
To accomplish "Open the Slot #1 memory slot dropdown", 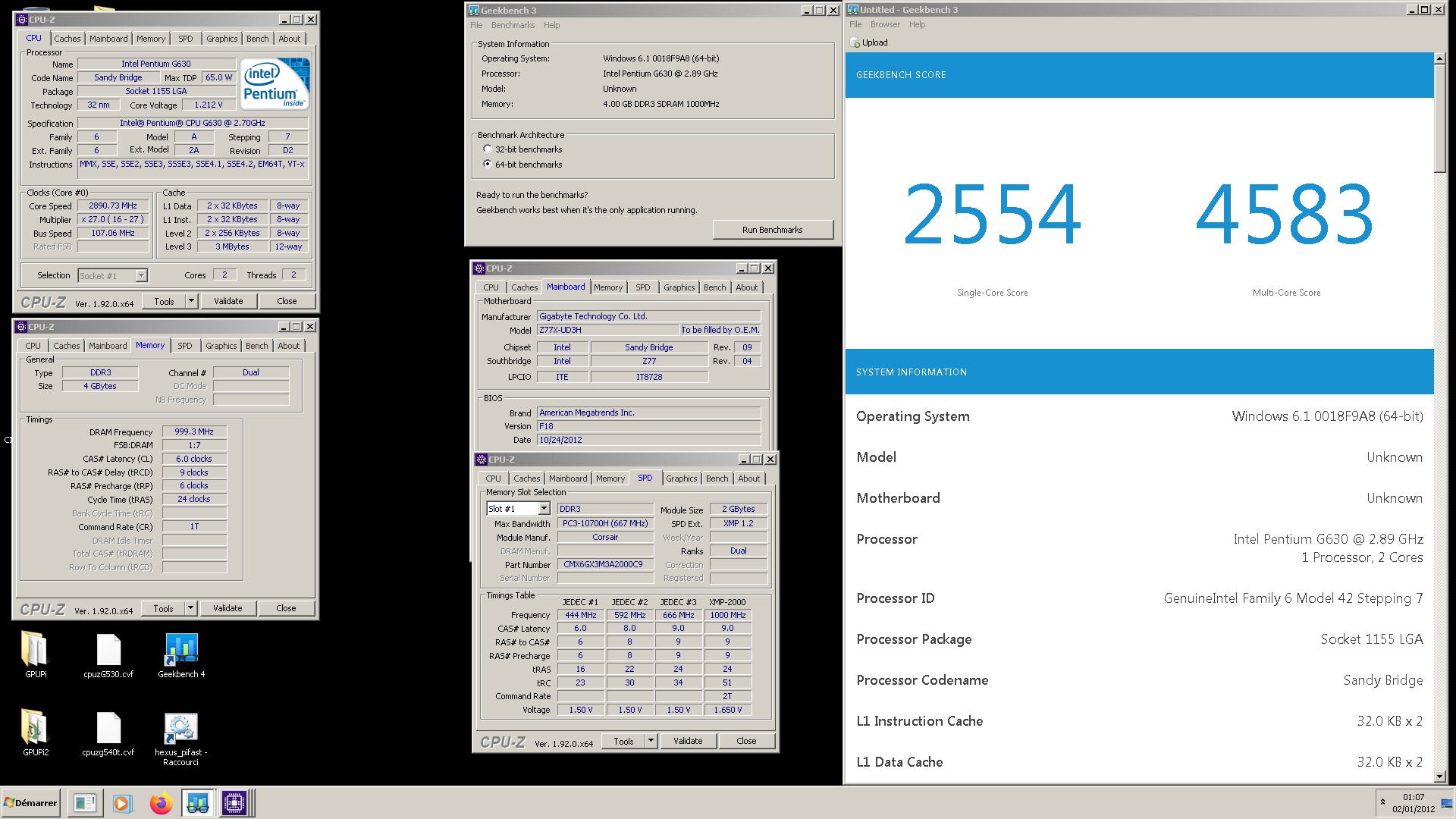I will pos(544,509).
